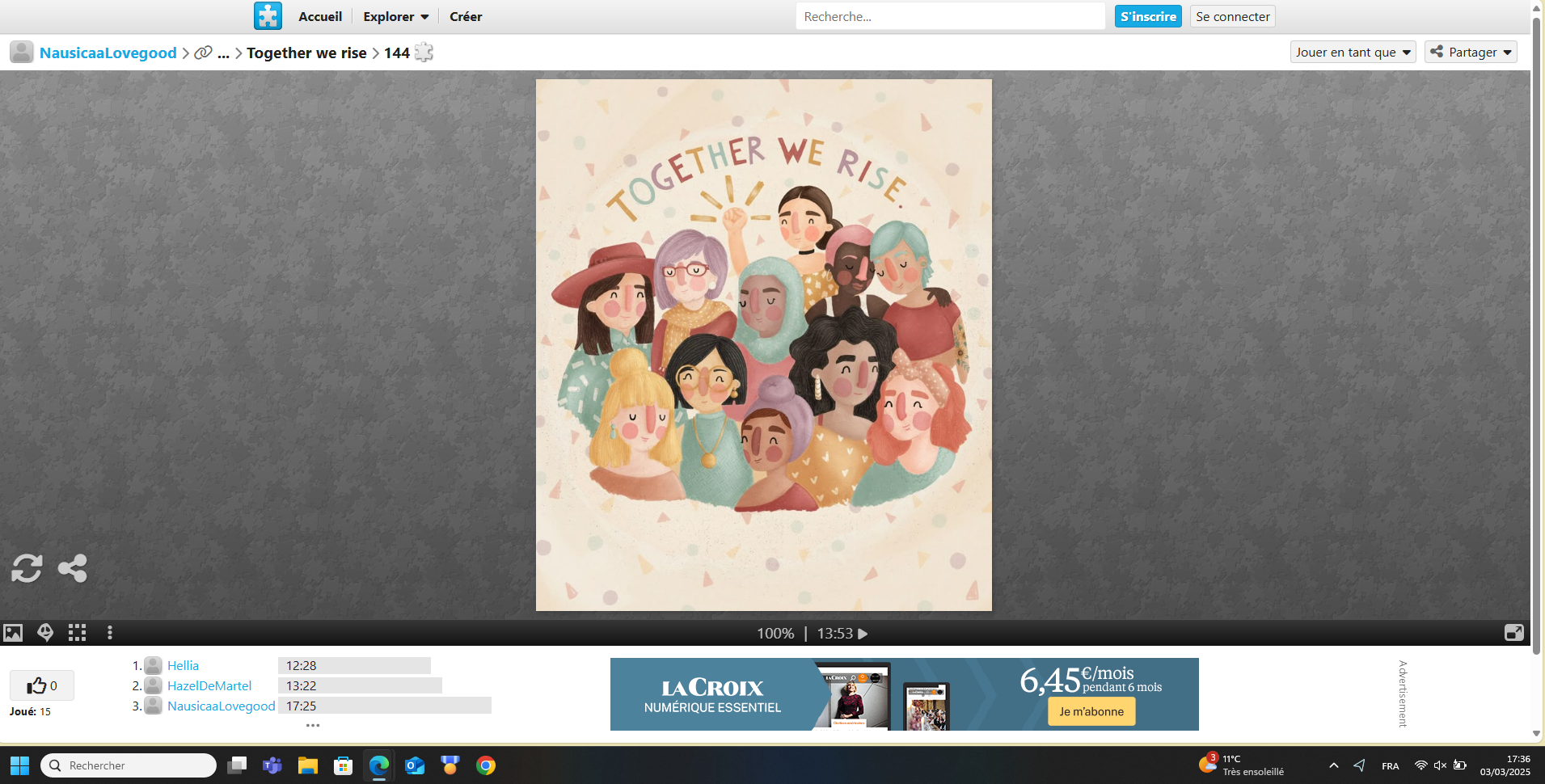Click the S'inscrire sign-up button
This screenshot has width=1545, height=784.
(1148, 16)
